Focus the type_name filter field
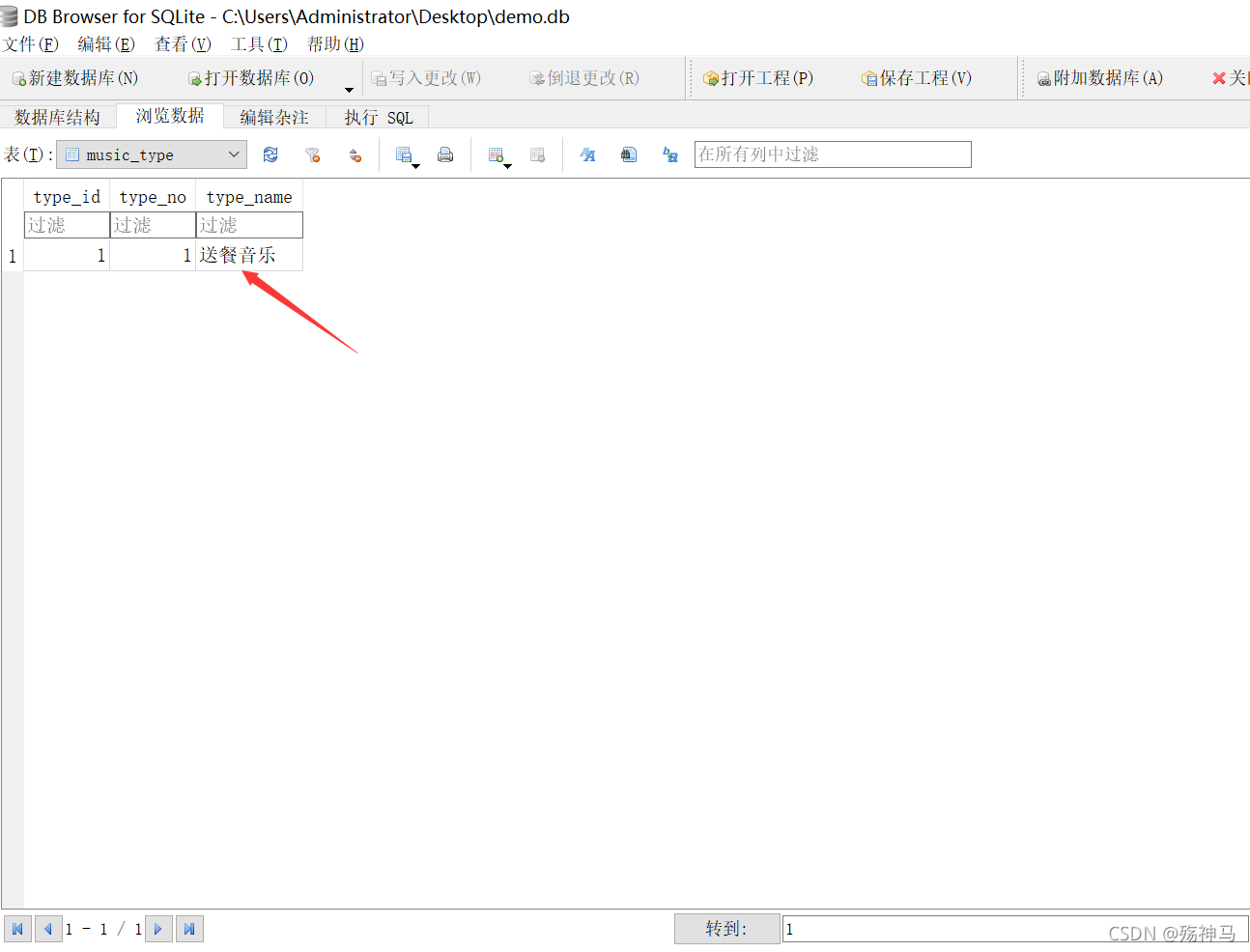Screen dimensions: 1250x952 click(x=249, y=225)
